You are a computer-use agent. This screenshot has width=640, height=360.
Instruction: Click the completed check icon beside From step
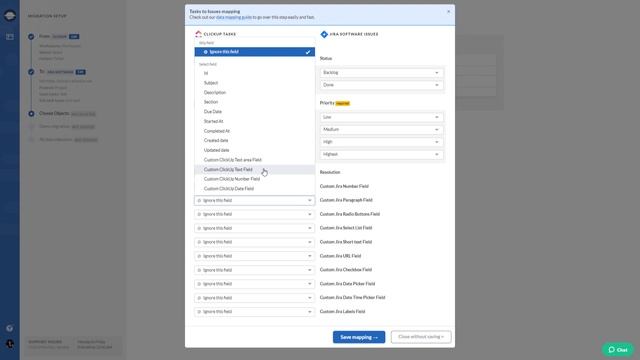coord(31,37)
